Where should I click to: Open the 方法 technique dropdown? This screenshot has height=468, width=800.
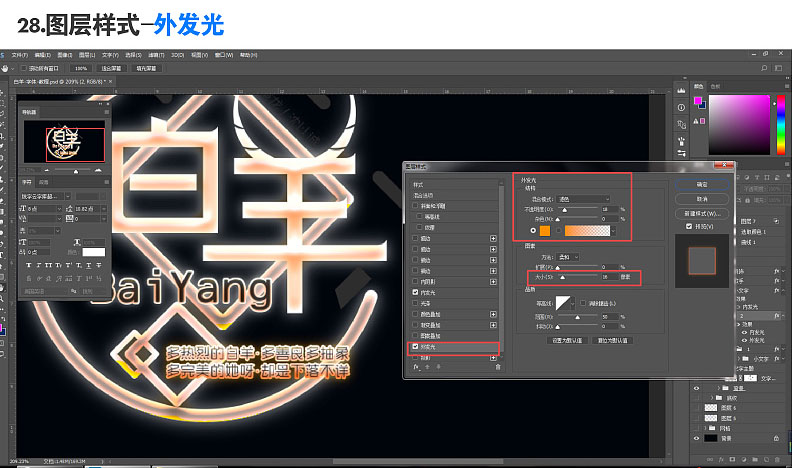pyautogui.click(x=568, y=257)
